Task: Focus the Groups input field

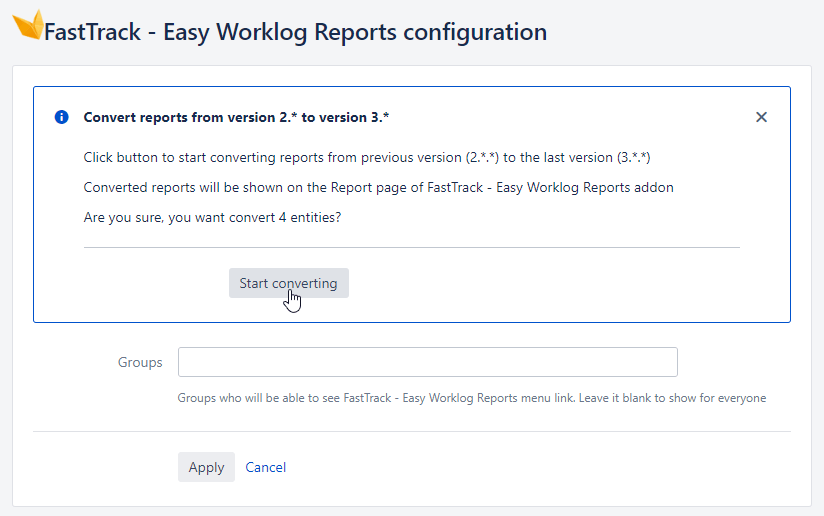Action: pyautogui.click(x=428, y=362)
